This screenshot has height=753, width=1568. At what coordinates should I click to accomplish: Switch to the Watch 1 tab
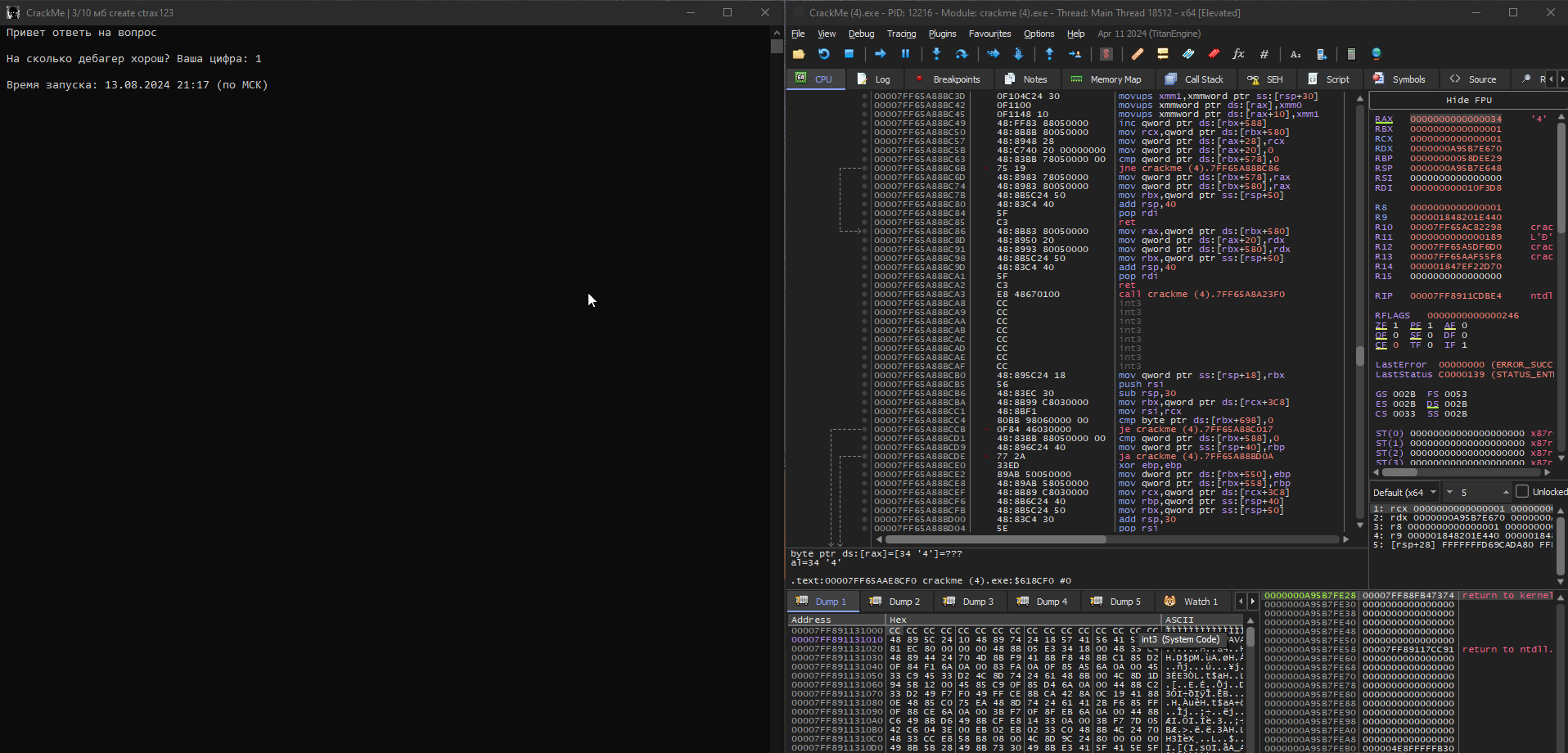point(1192,602)
